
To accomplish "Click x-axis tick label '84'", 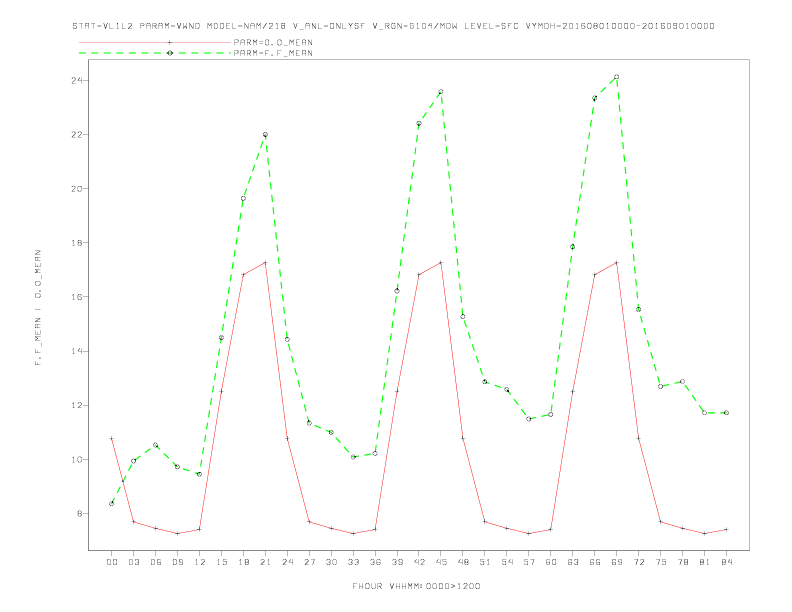I will tap(726, 562).
